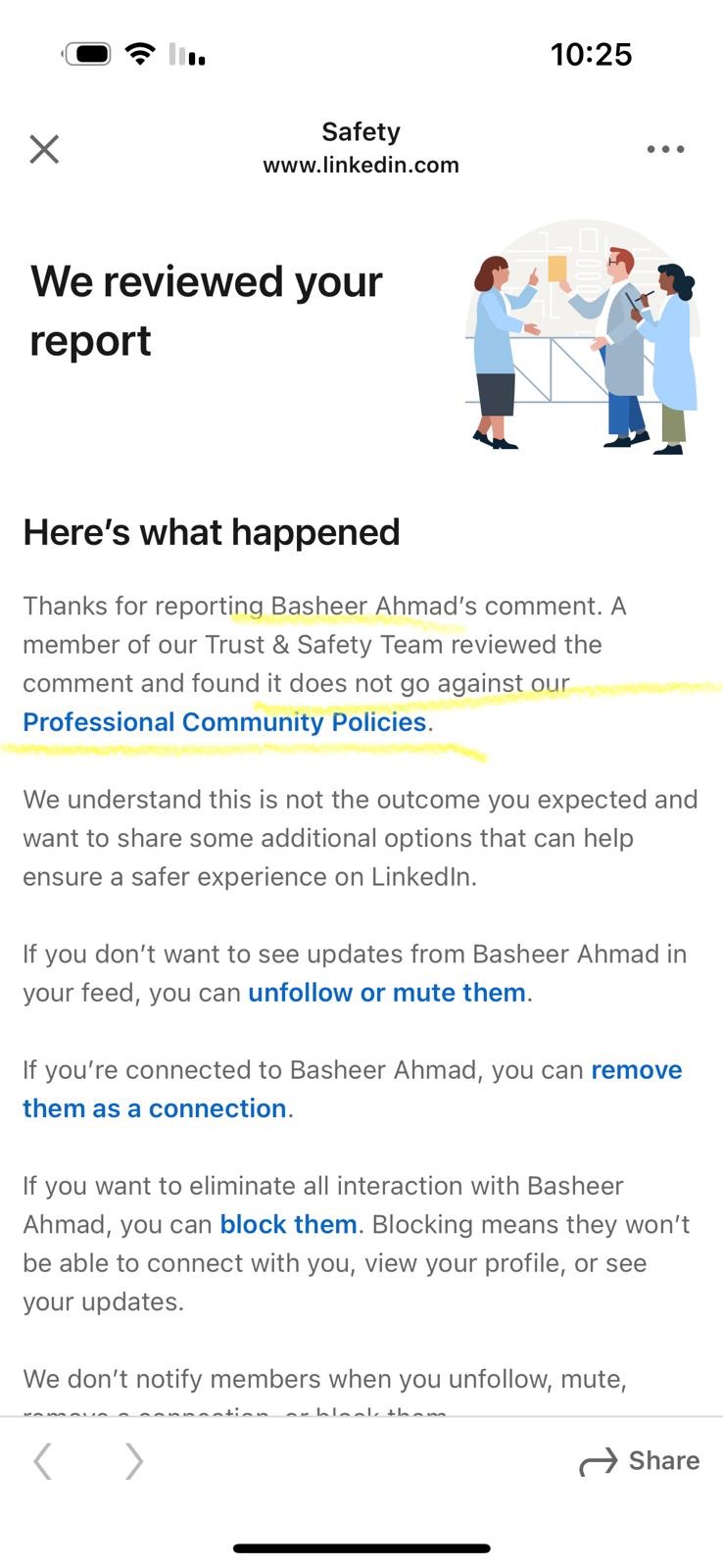Tap the battery status icon

pos(88,54)
